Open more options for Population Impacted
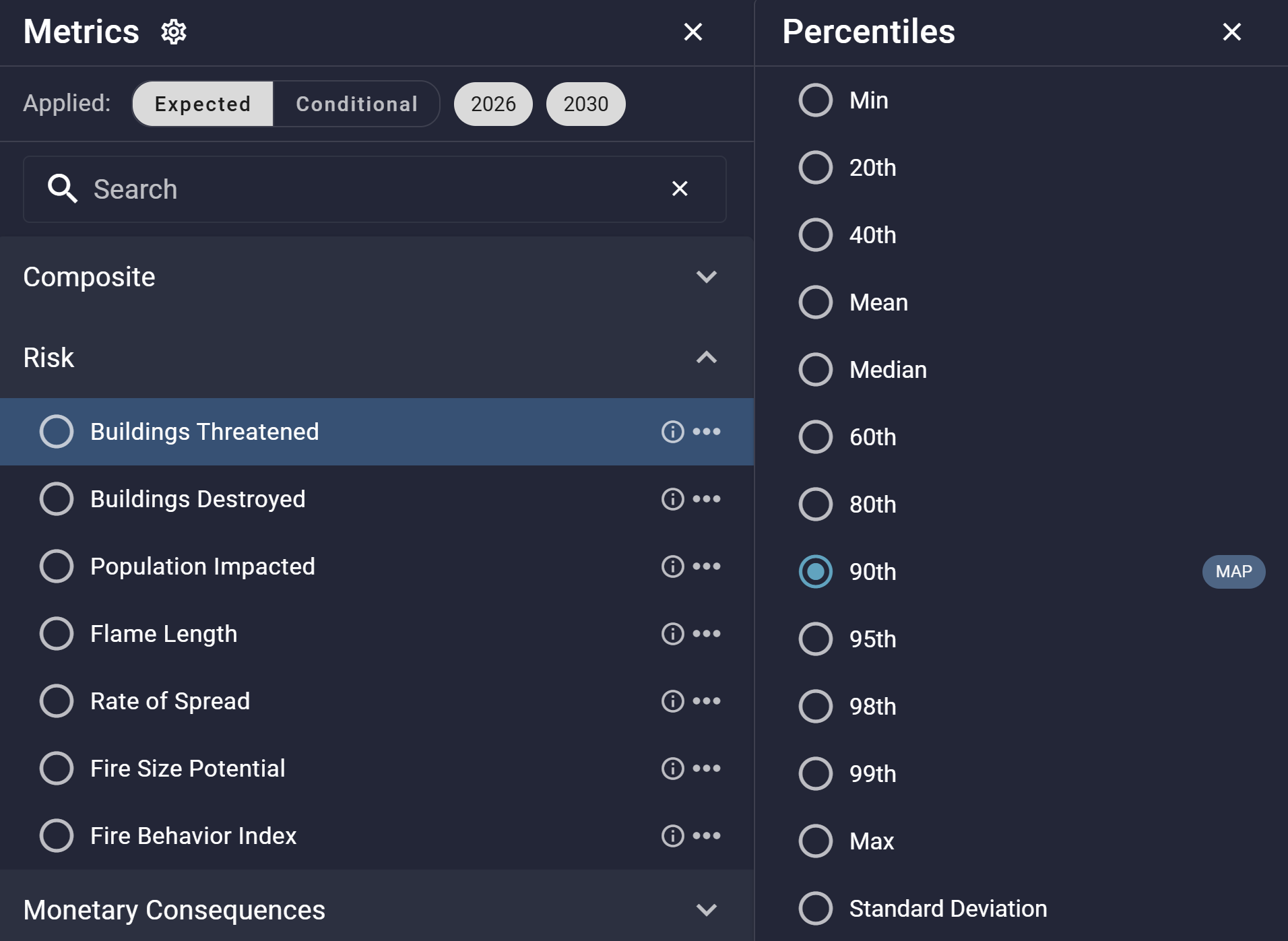 pyautogui.click(x=707, y=566)
